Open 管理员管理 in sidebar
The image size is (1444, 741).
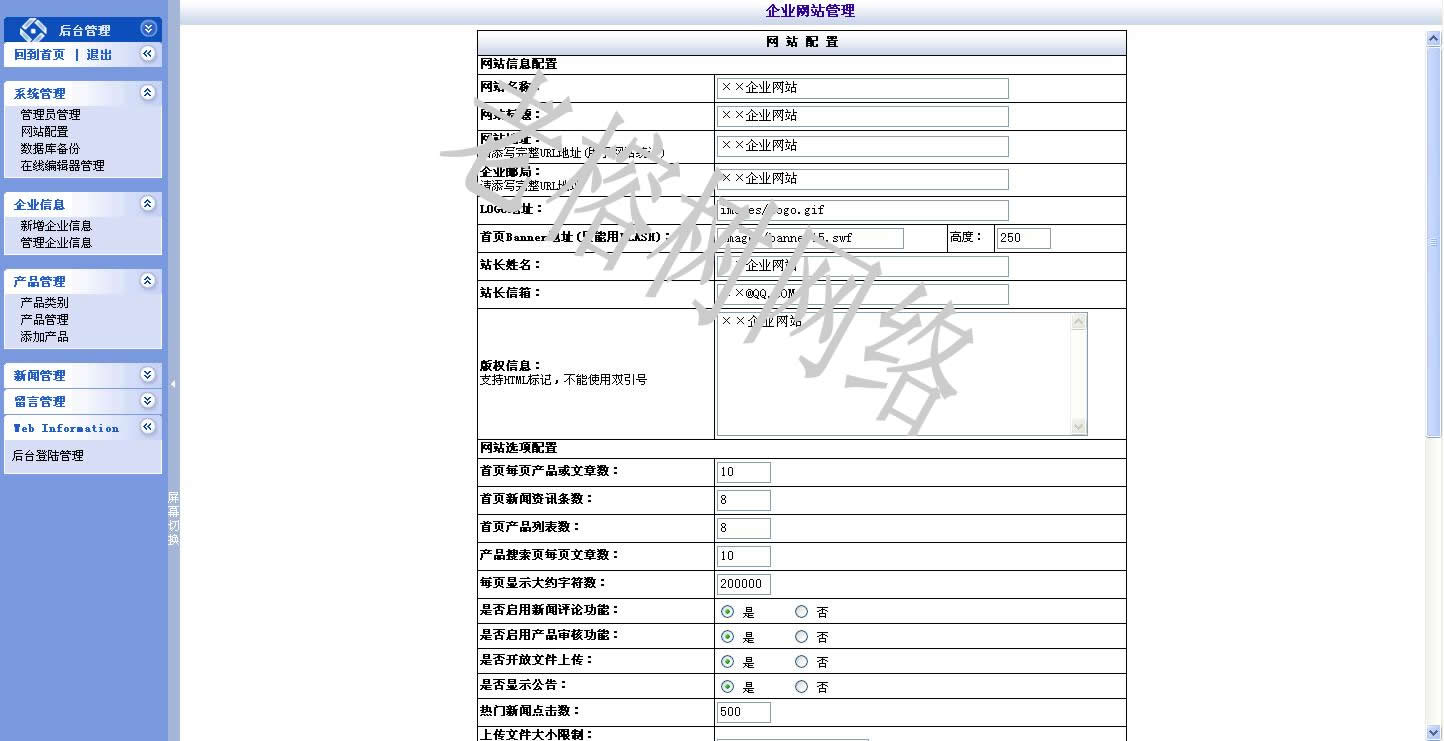tap(50, 115)
